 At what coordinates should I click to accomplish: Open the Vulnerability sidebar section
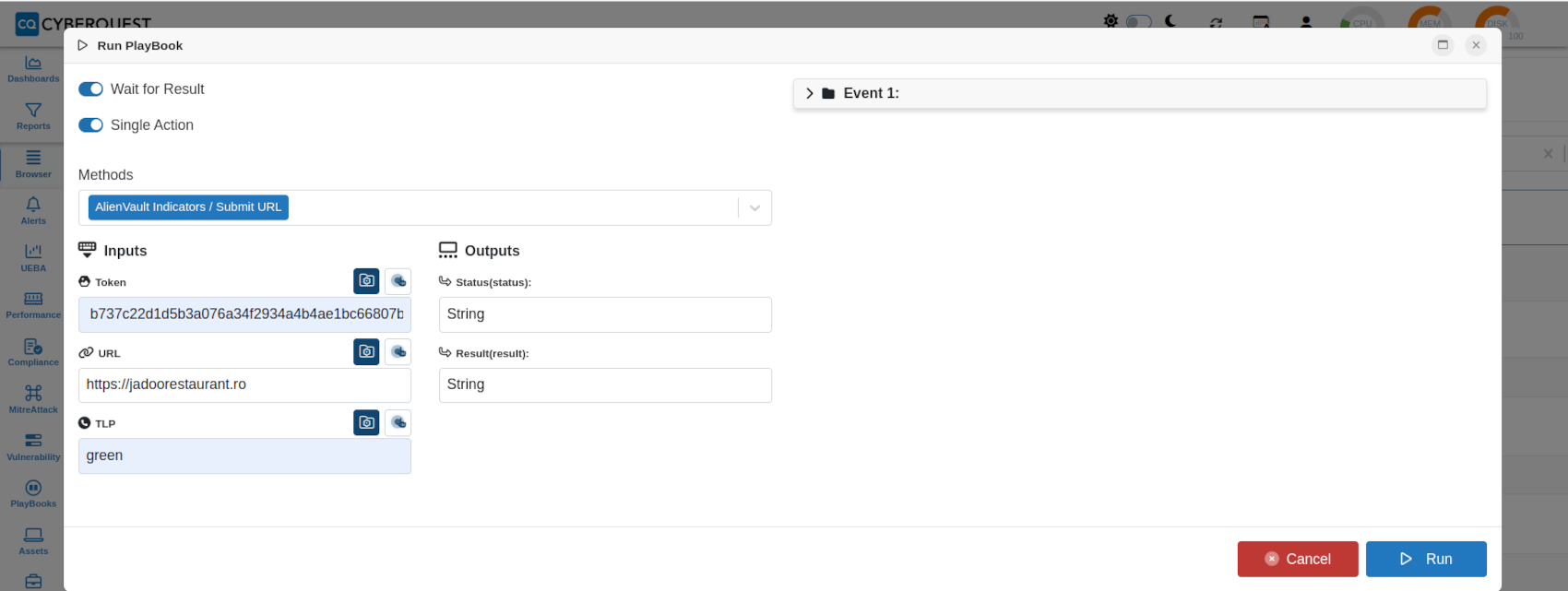click(x=33, y=448)
